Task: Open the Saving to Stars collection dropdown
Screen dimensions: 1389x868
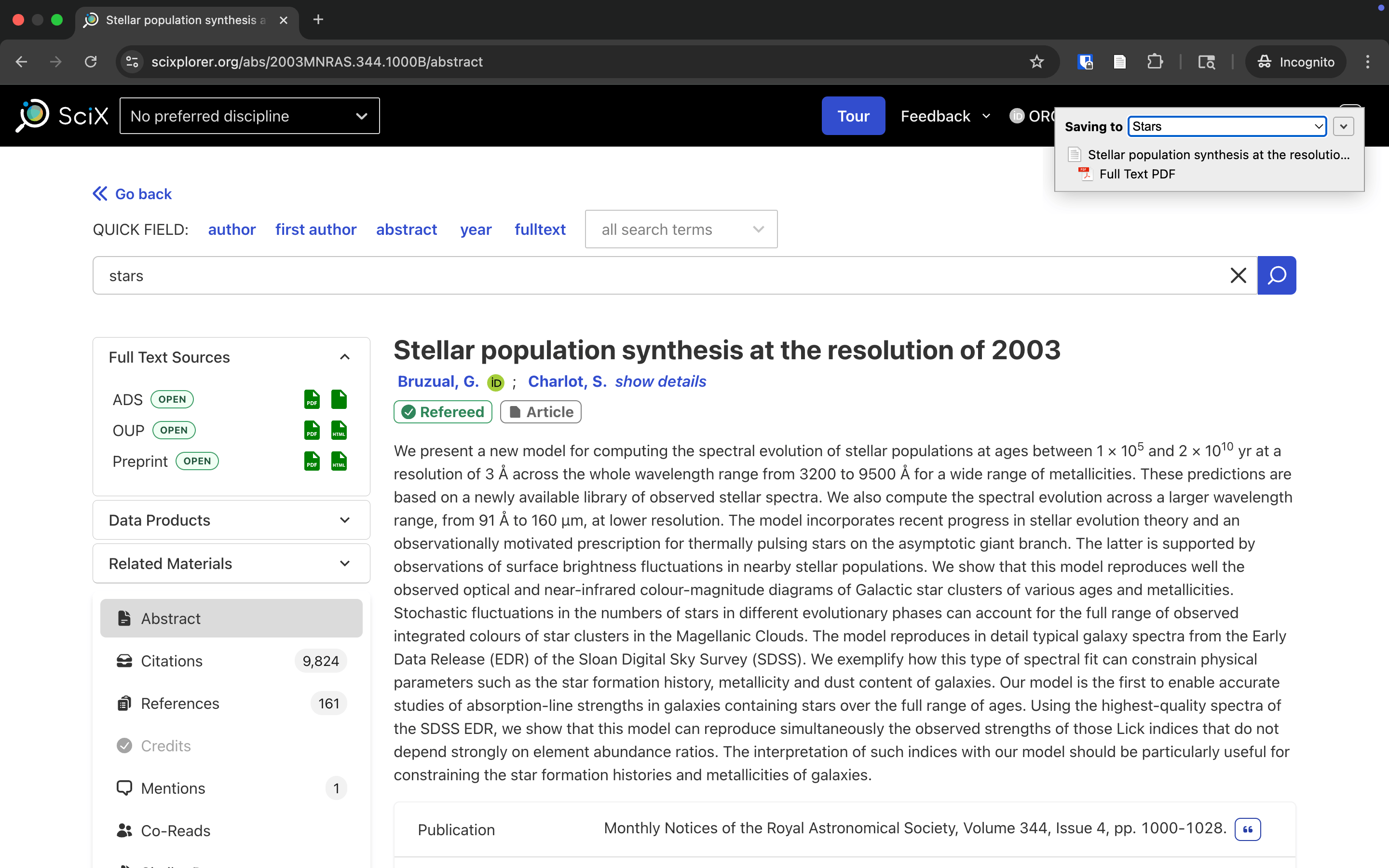Action: 1227,126
